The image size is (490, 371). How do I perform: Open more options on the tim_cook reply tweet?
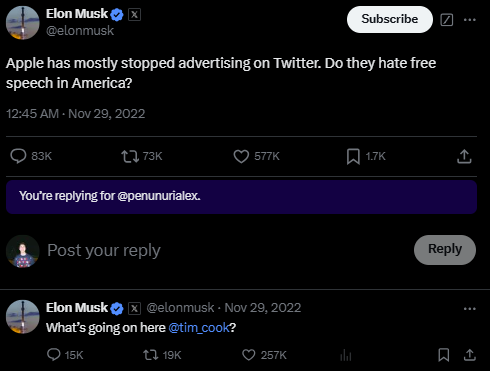click(470, 309)
